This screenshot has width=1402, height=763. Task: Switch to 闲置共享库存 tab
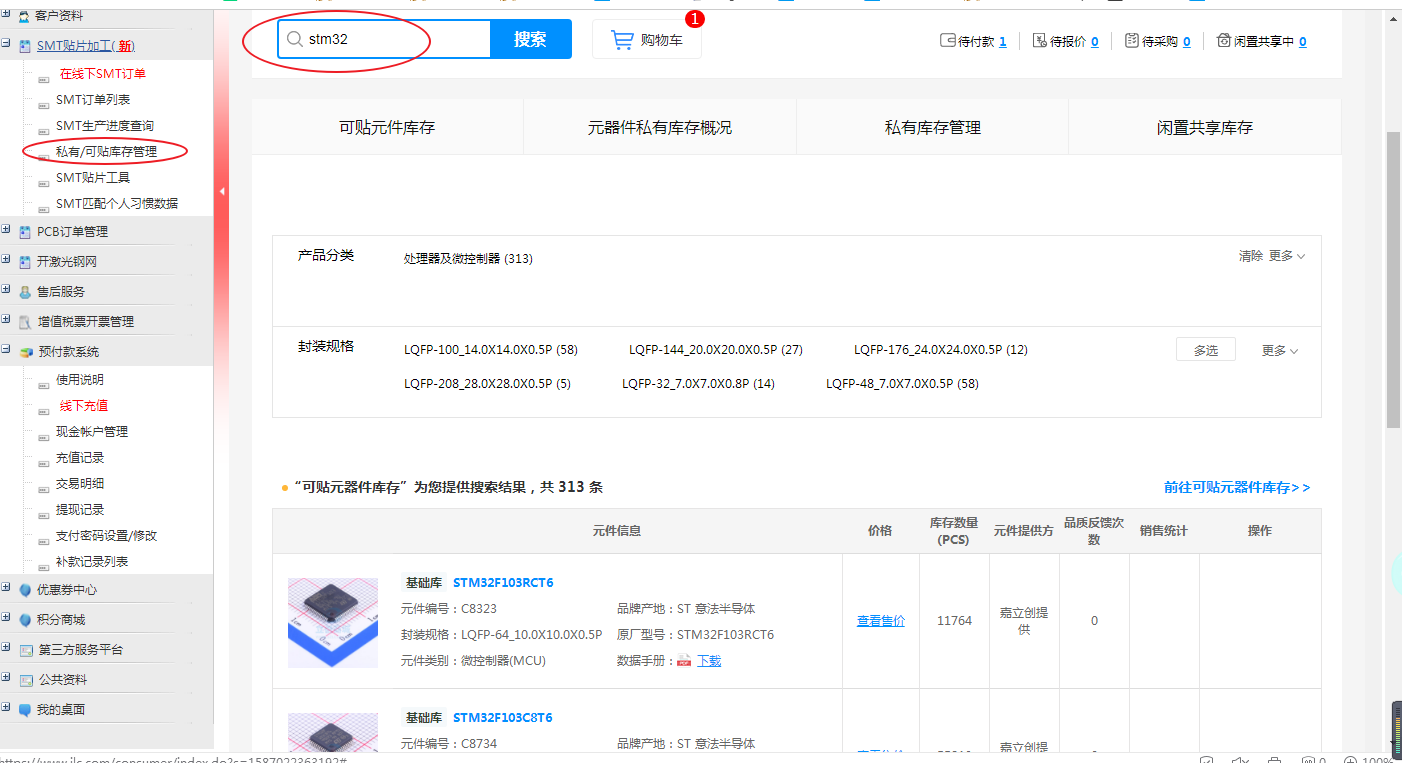click(x=1204, y=128)
